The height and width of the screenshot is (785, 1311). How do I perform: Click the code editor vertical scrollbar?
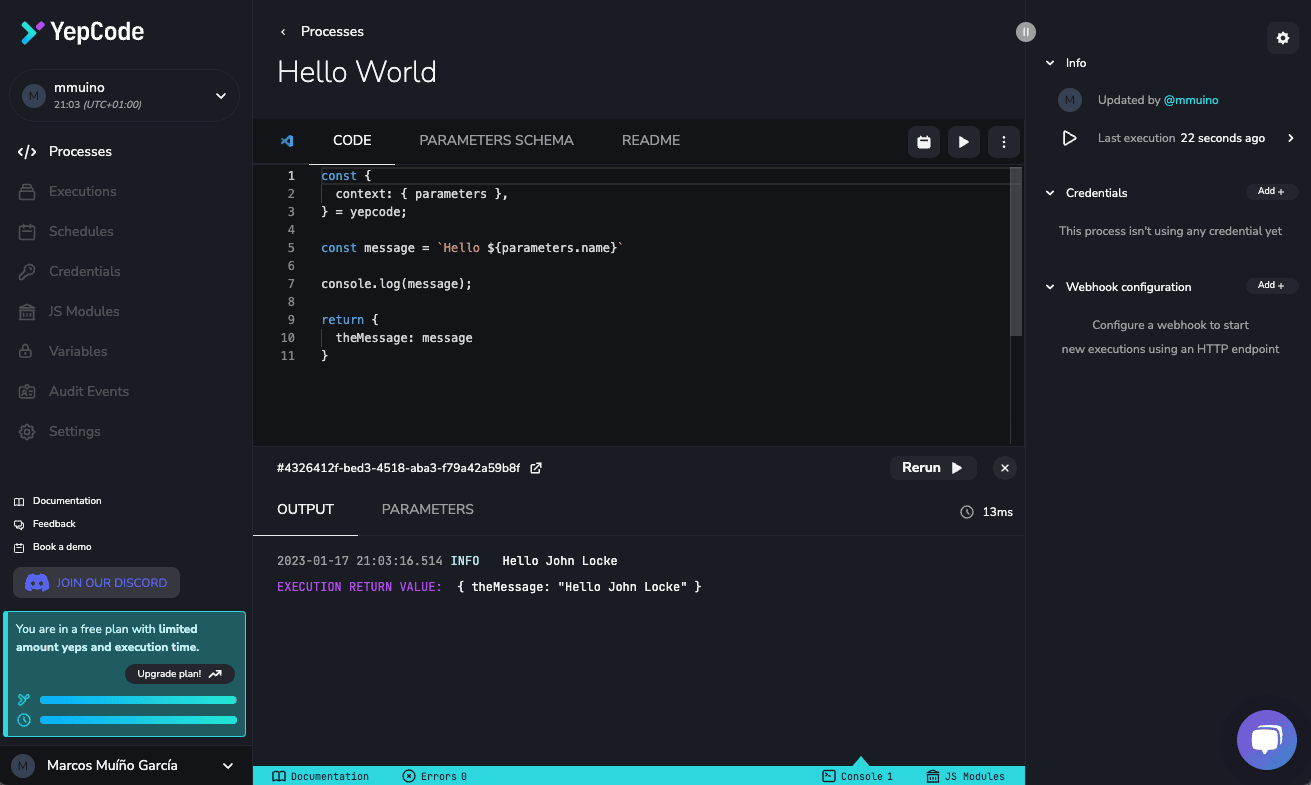click(1016, 250)
